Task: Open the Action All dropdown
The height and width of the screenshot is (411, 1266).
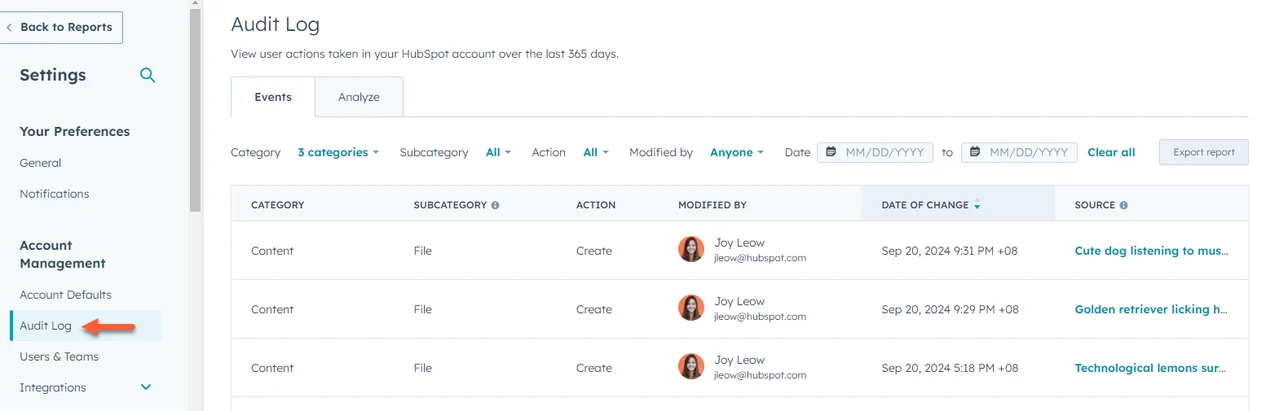Action: pos(596,152)
